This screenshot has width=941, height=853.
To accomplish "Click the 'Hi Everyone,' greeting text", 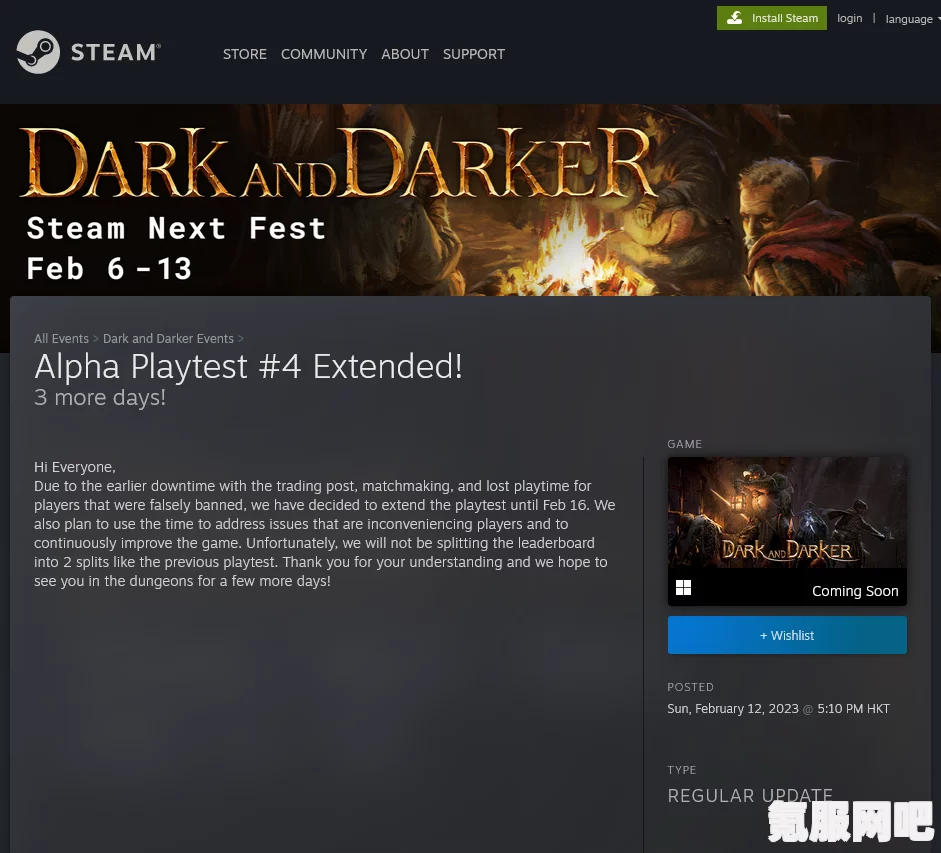I will 74,467.
